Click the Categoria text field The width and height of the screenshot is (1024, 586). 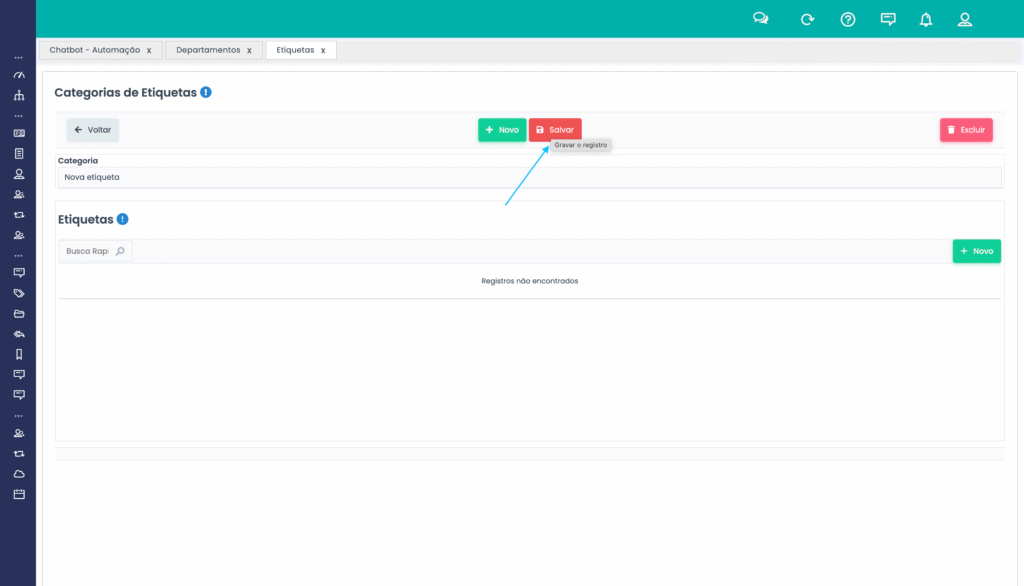tap(529, 177)
